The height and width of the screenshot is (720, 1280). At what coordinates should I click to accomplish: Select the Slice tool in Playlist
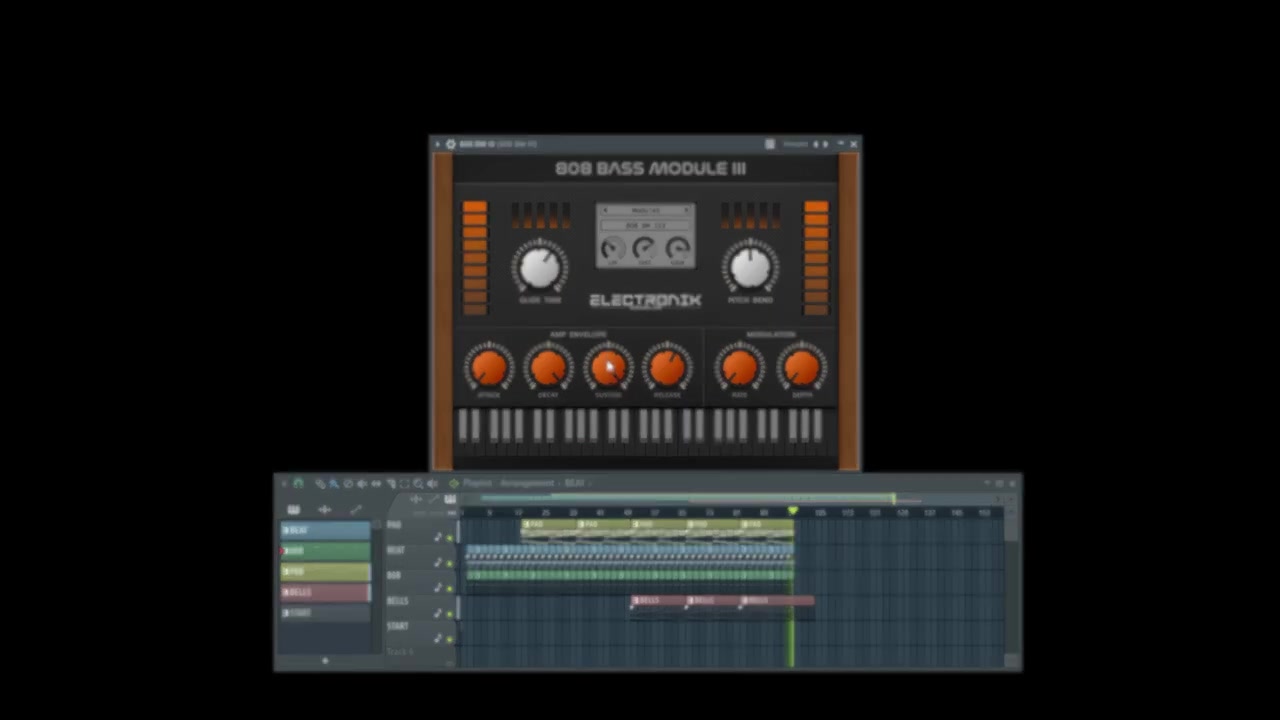[x=390, y=484]
